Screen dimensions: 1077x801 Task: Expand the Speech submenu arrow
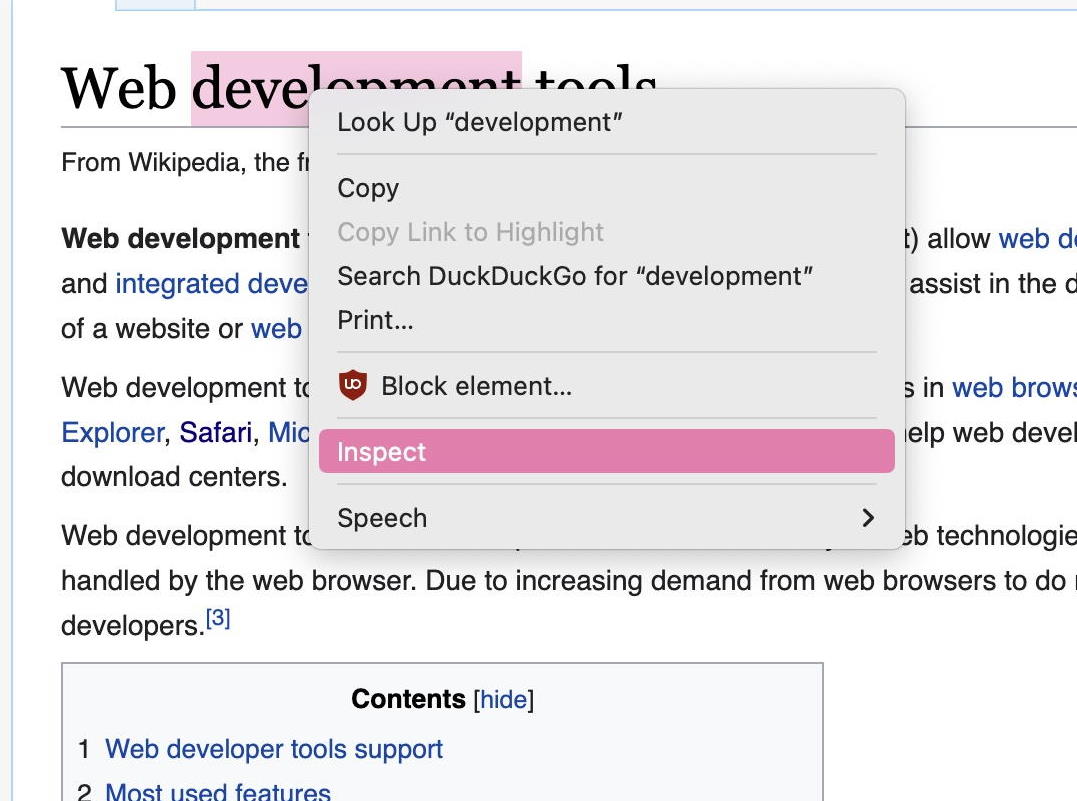(868, 518)
